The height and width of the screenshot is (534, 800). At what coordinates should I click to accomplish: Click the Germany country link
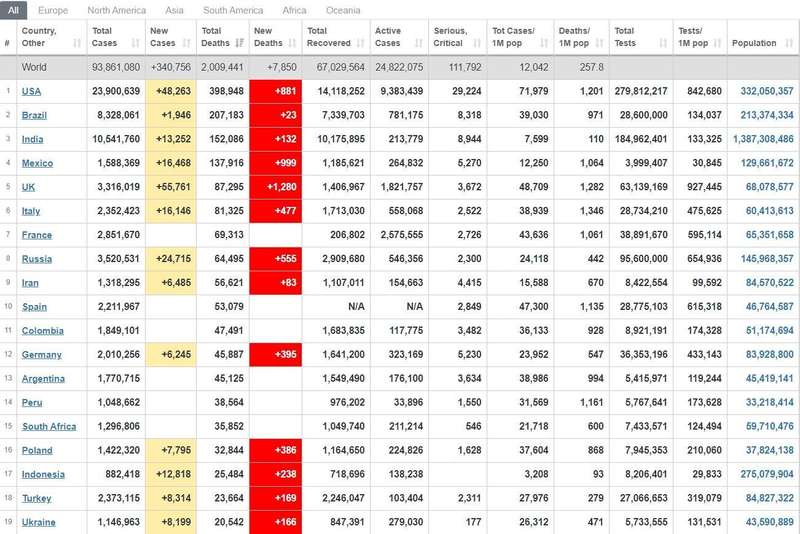(x=42, y=355)
